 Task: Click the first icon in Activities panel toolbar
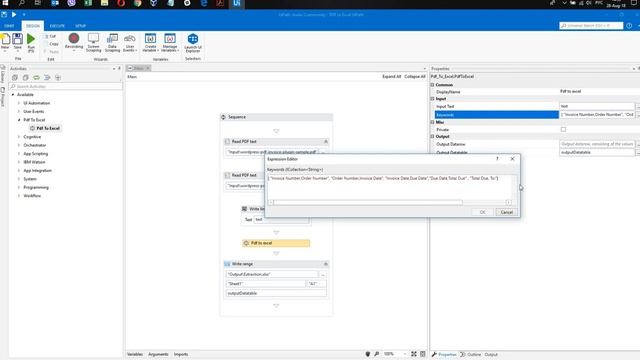click(15, 78)
